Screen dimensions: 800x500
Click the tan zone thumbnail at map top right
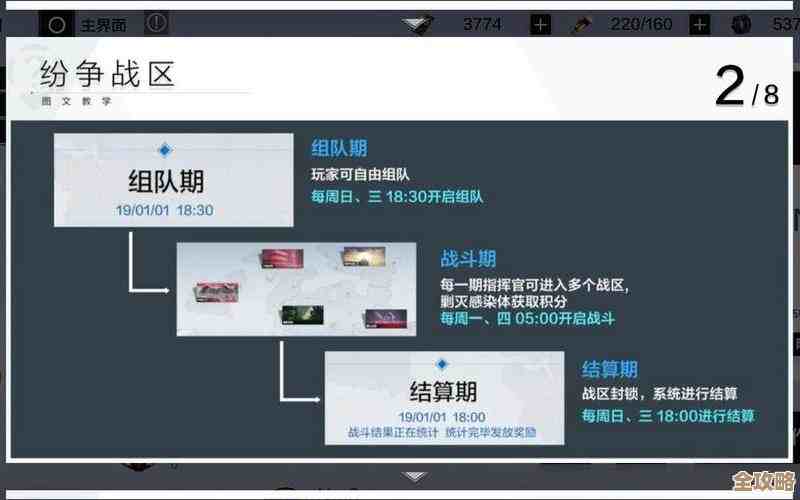(364, 256)
